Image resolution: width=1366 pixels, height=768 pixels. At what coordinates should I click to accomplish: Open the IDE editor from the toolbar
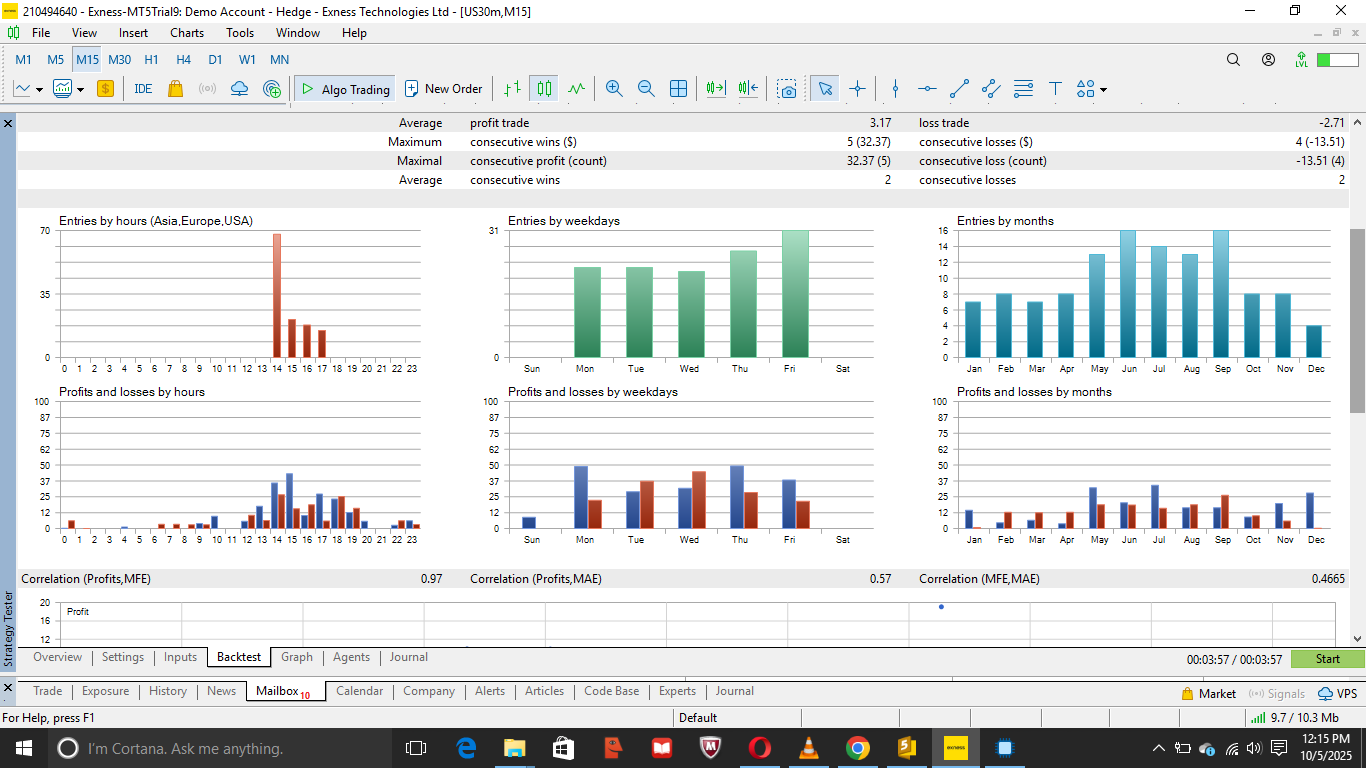tap(143, 89)
